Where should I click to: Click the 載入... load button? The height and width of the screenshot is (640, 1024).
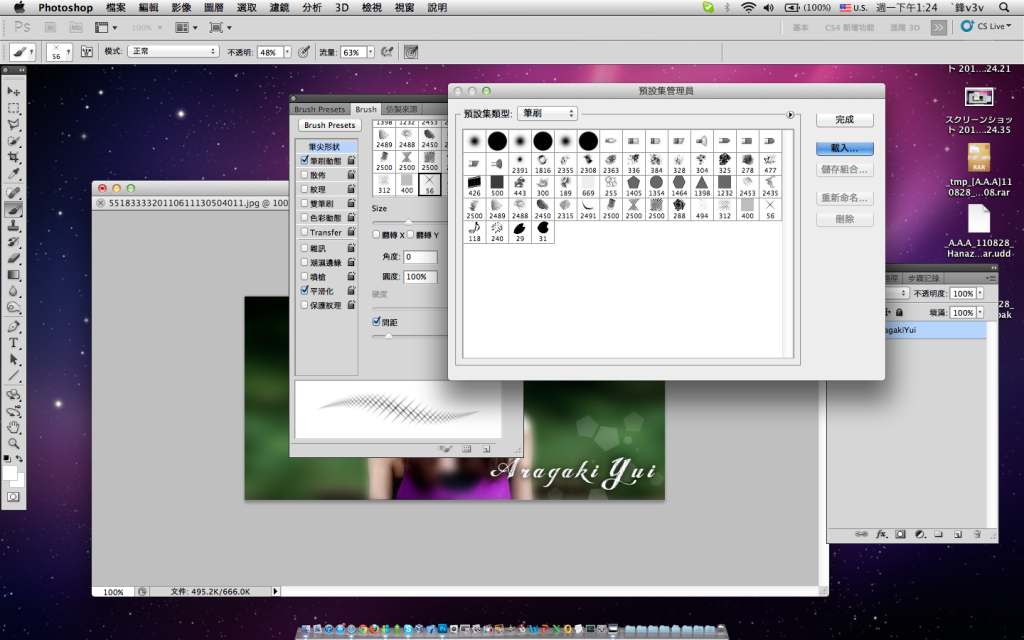click(x=845, y=148)
